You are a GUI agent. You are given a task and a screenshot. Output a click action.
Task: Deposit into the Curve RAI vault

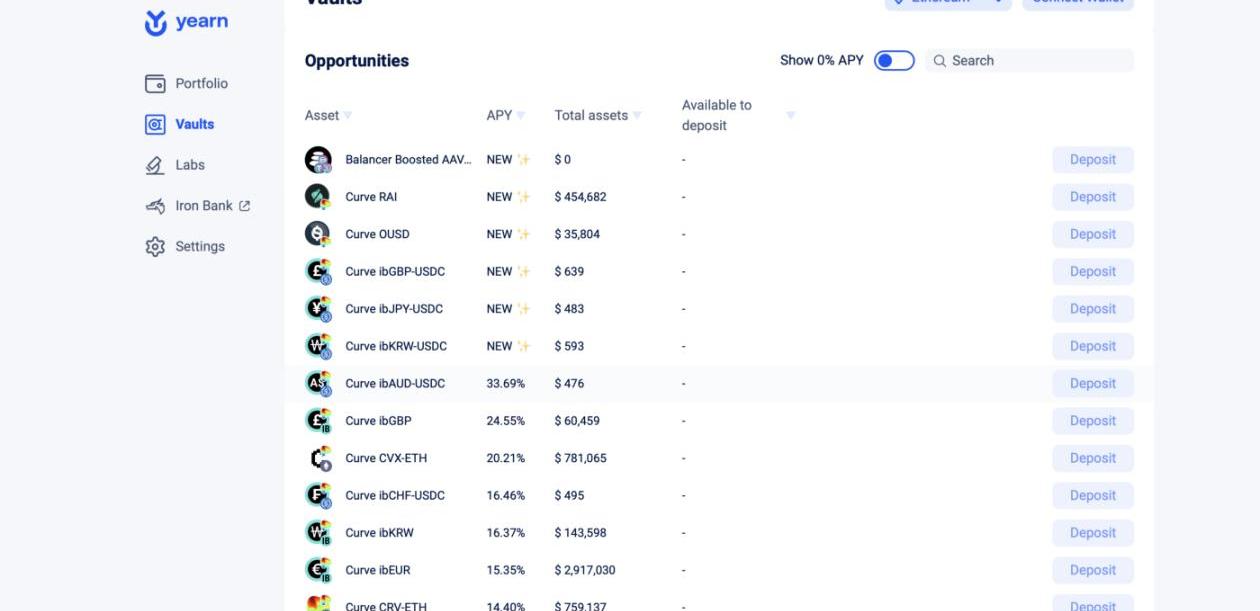click(x=1093, y=197)
